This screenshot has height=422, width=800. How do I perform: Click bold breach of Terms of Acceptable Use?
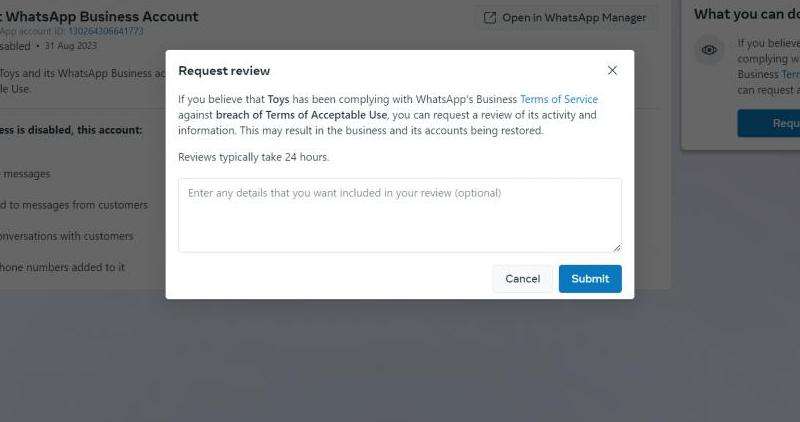[x=301, y=115]
